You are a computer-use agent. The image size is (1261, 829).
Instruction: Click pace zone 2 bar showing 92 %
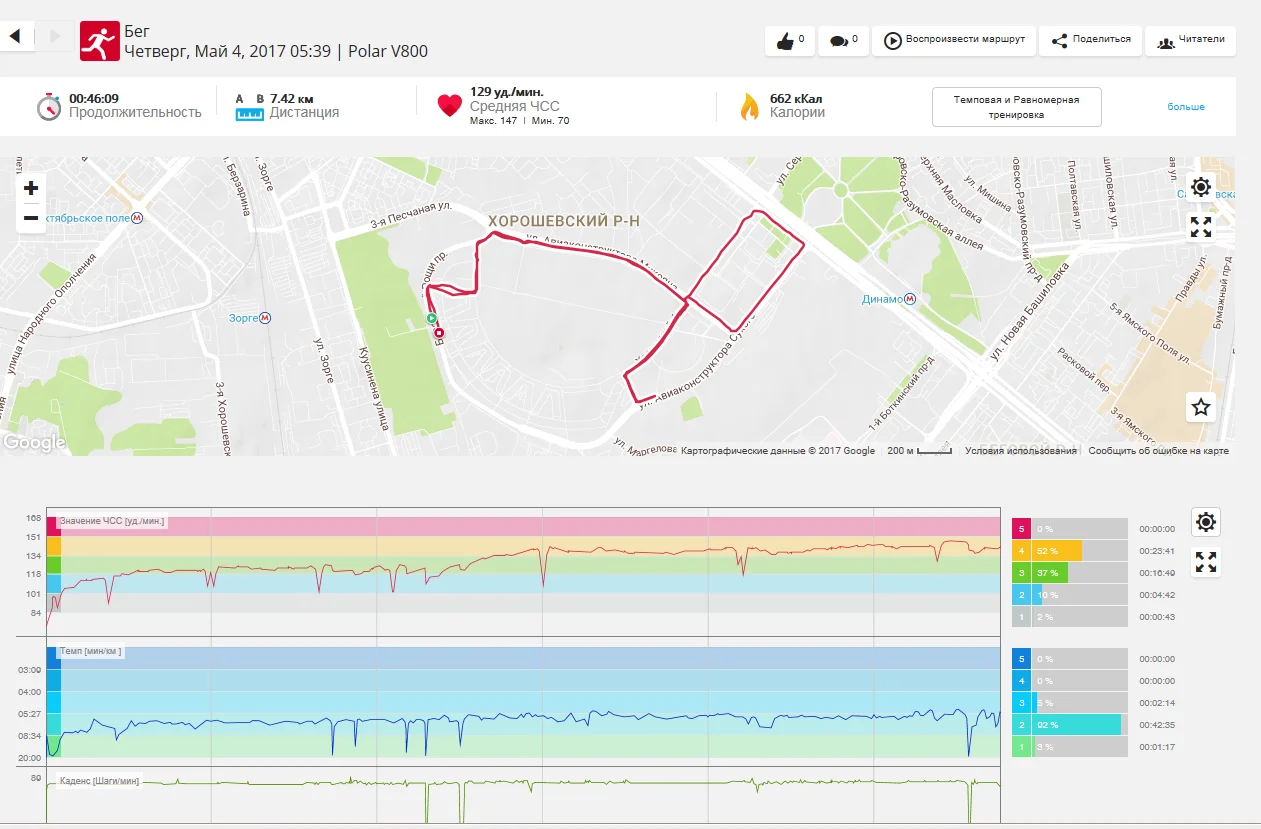1076,725
